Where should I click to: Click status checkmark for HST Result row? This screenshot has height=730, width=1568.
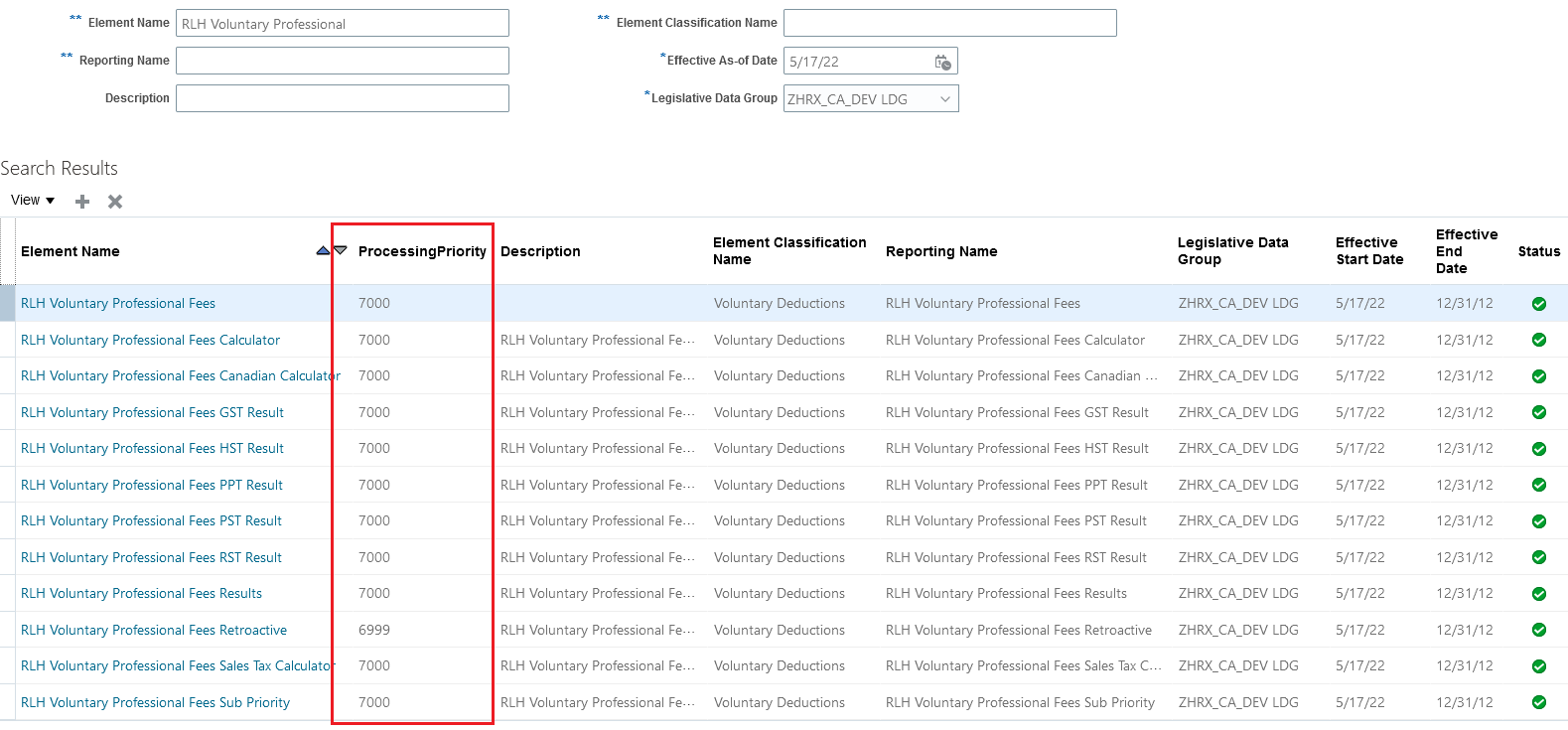(1539, 449)
